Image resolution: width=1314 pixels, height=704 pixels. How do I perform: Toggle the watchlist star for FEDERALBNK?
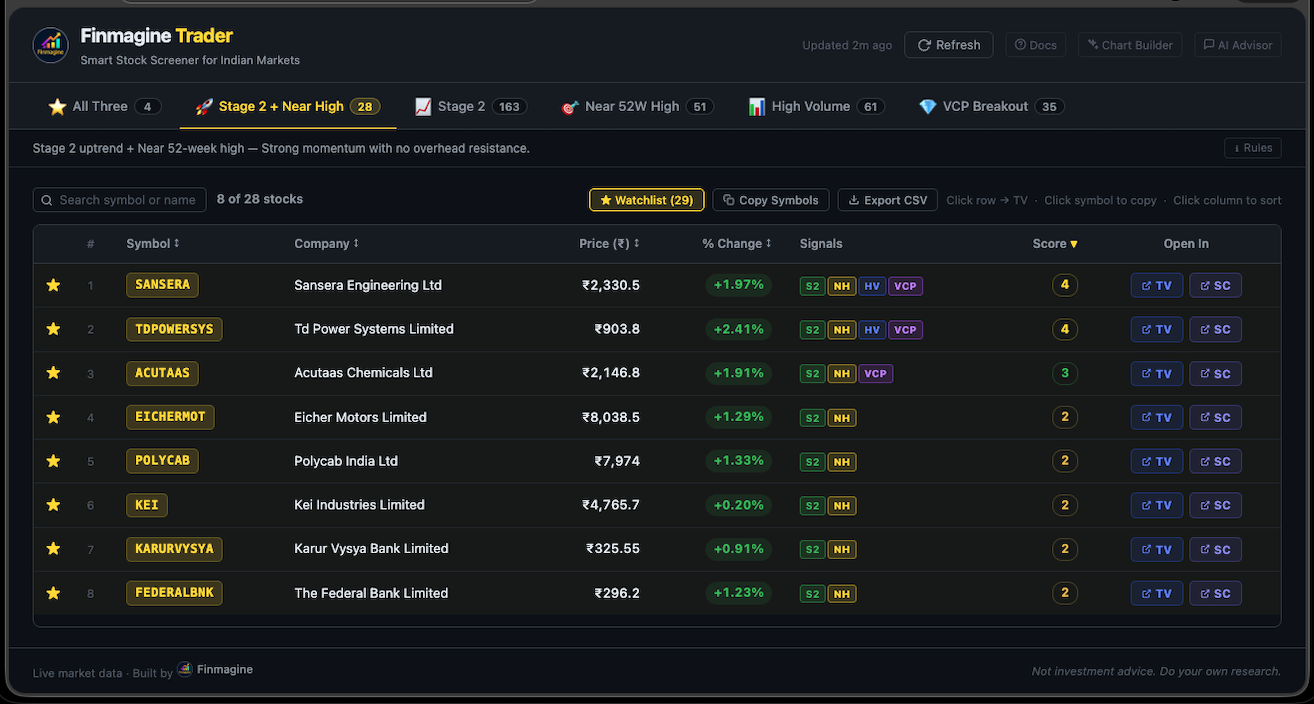pos(53,592)
